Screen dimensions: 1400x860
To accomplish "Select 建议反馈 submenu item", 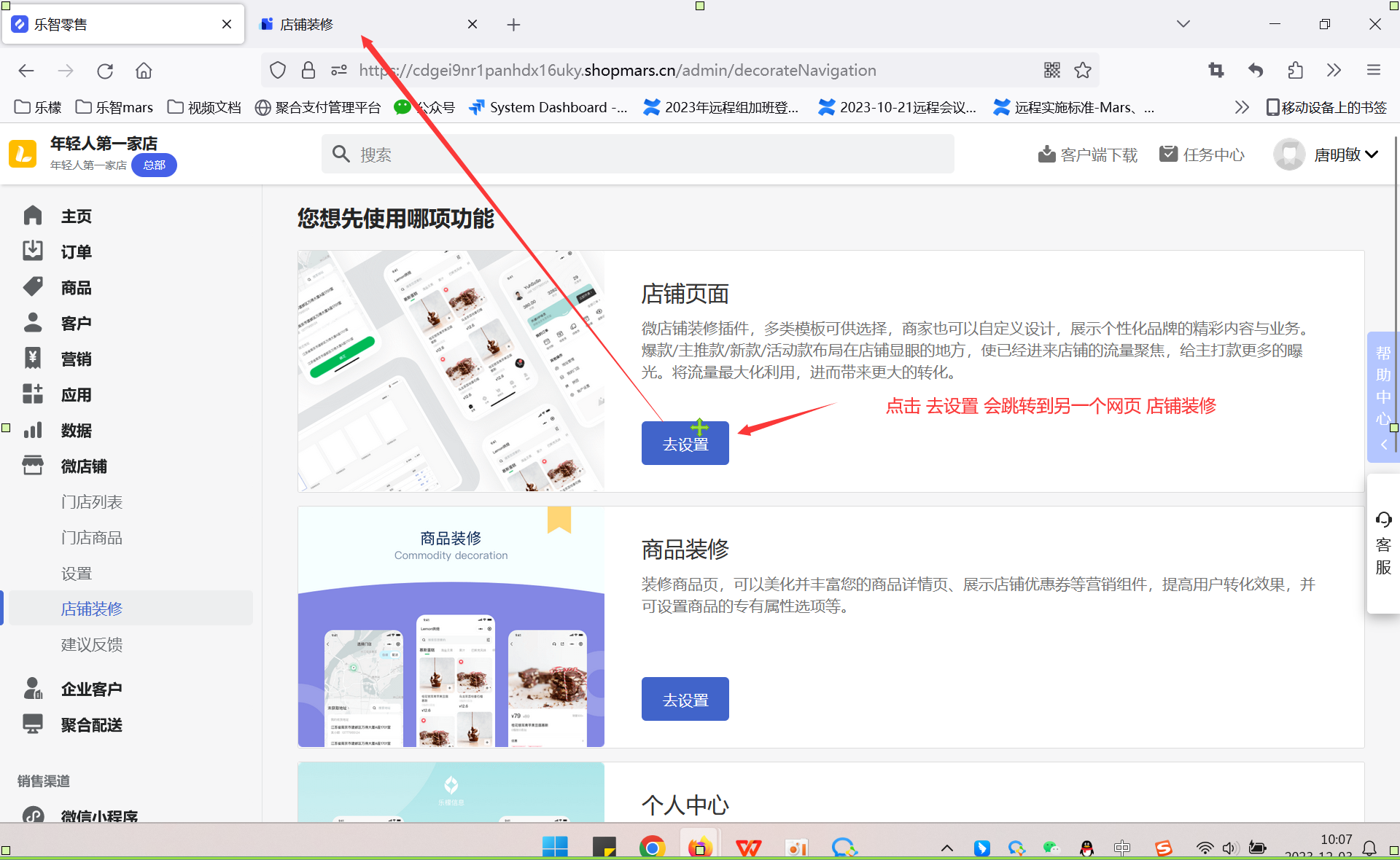I will tap(92, 644).
